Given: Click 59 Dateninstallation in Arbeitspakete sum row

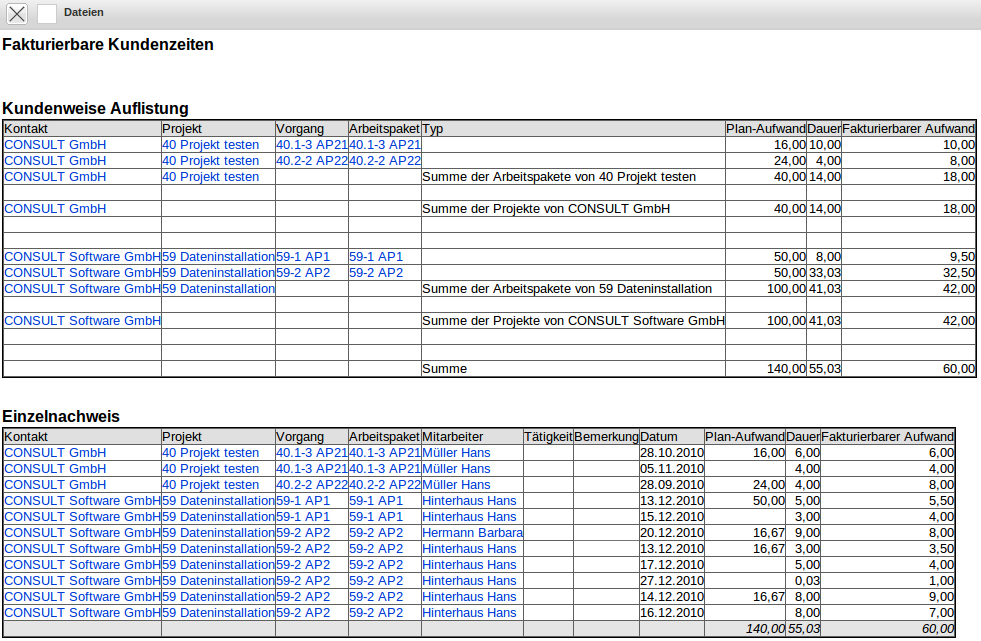Looking at the screenshot, I should tap(218, 289).
